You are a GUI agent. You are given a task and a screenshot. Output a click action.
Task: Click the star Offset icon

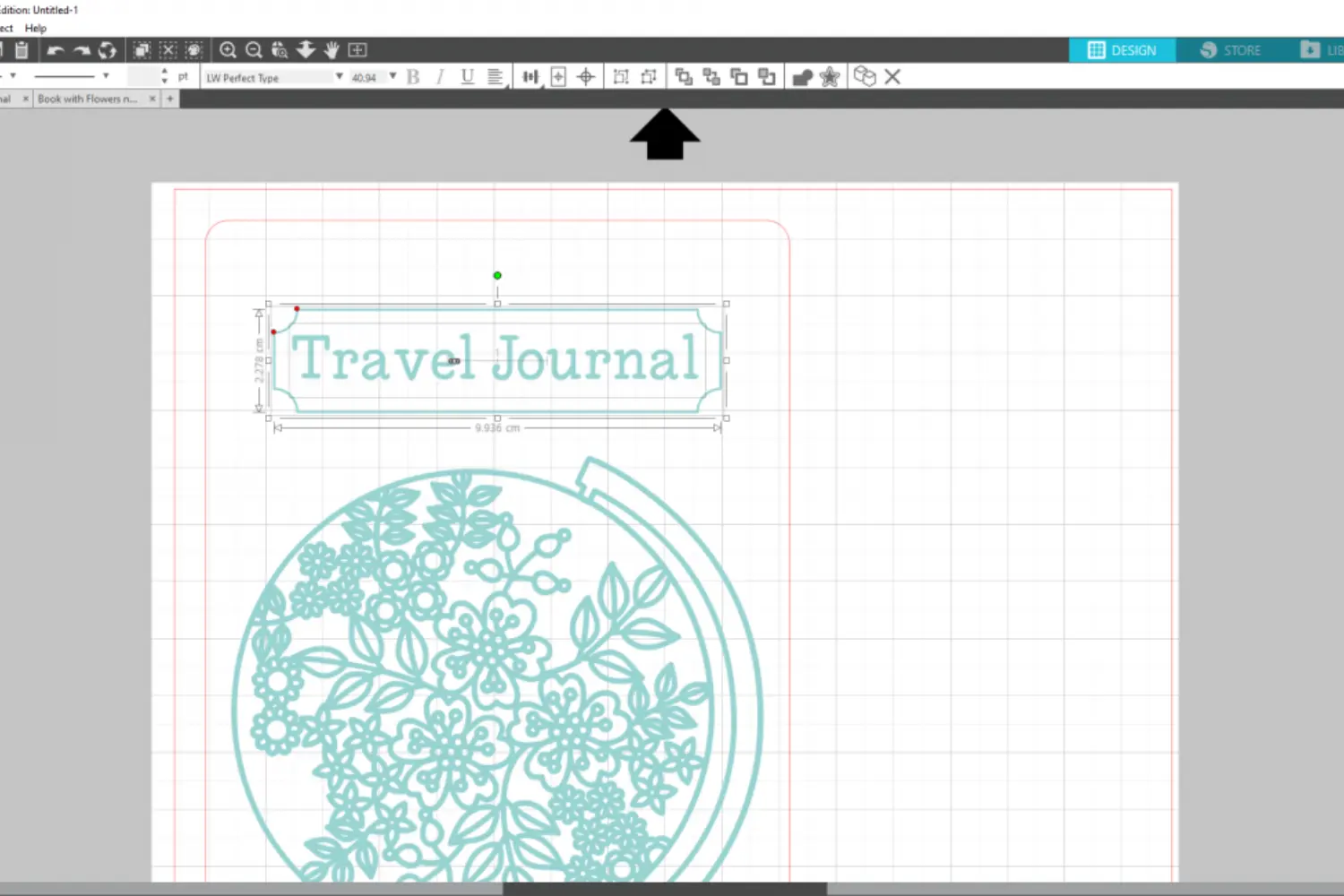coord(831,77)
